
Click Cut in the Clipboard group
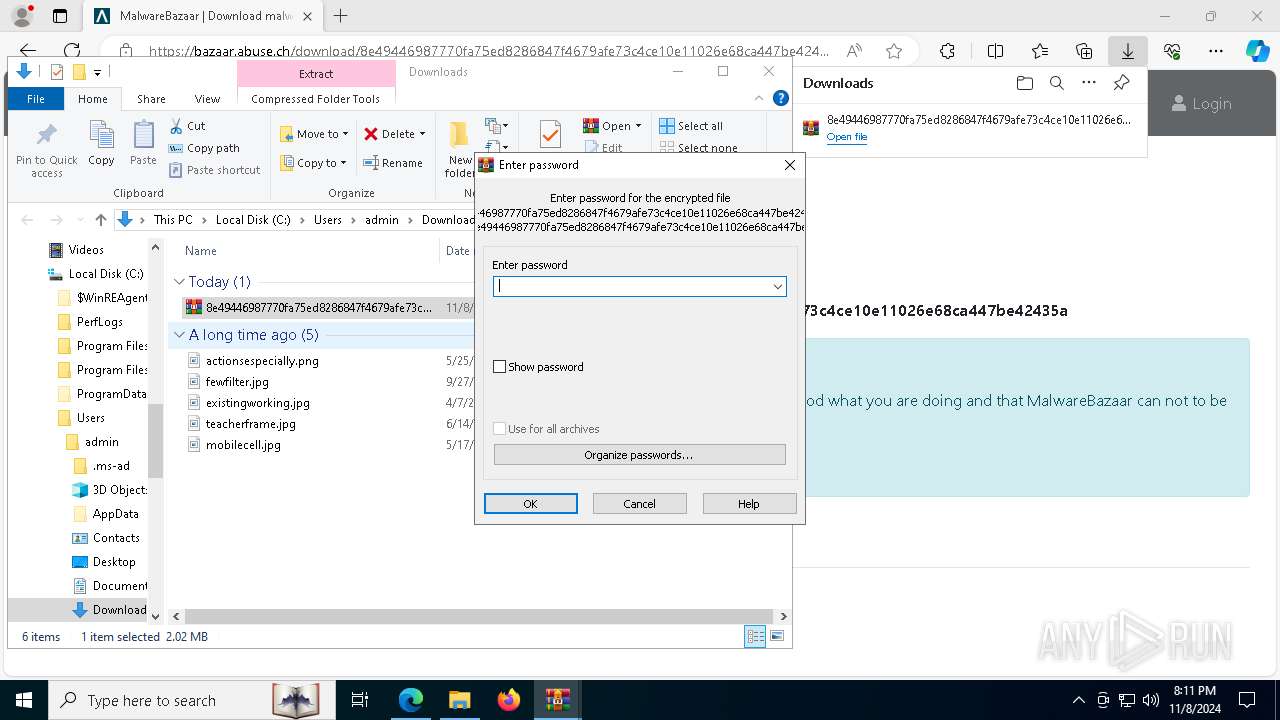187,126
